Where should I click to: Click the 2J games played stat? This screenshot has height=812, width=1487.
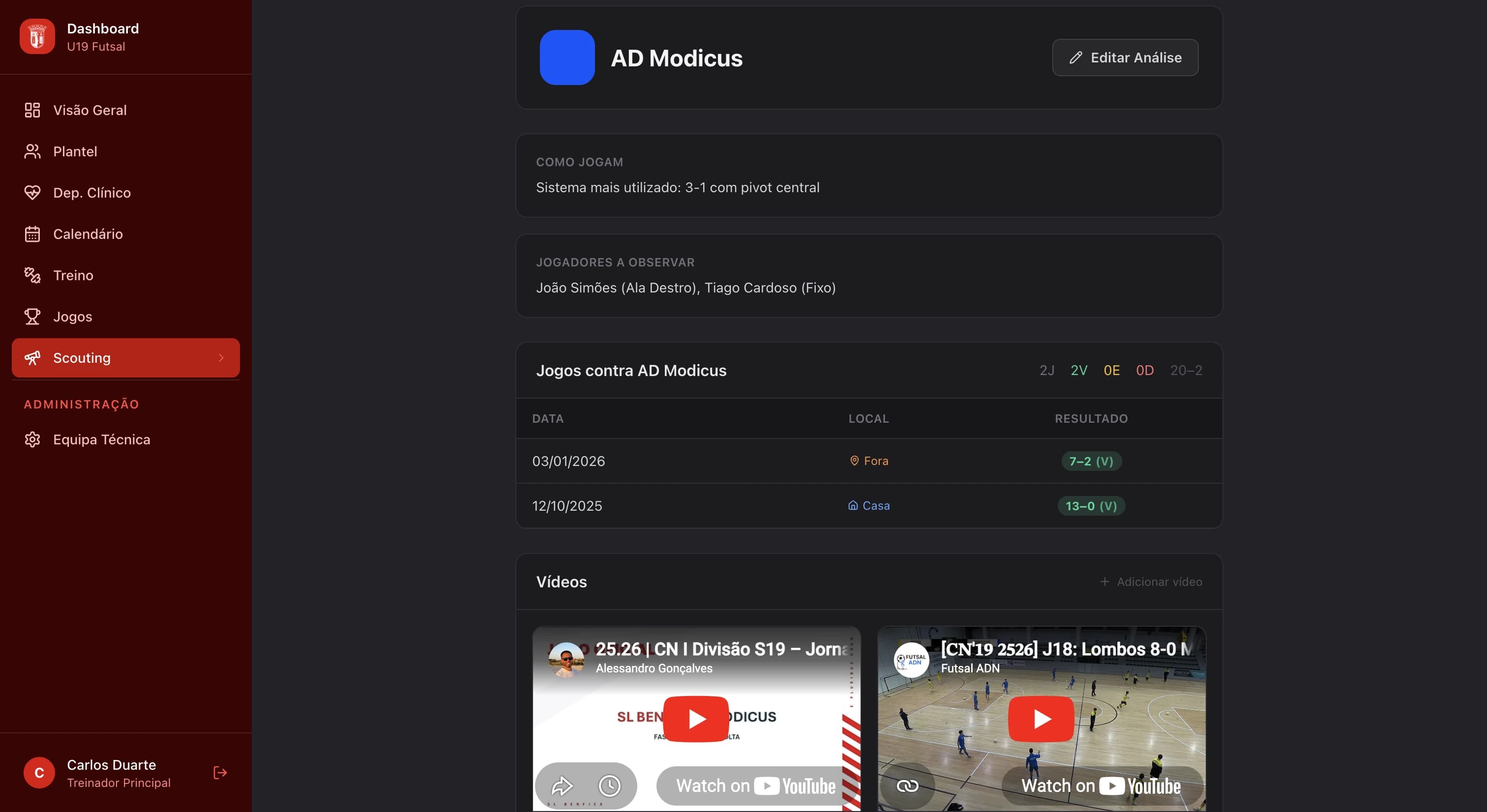tap(1046, 370)
